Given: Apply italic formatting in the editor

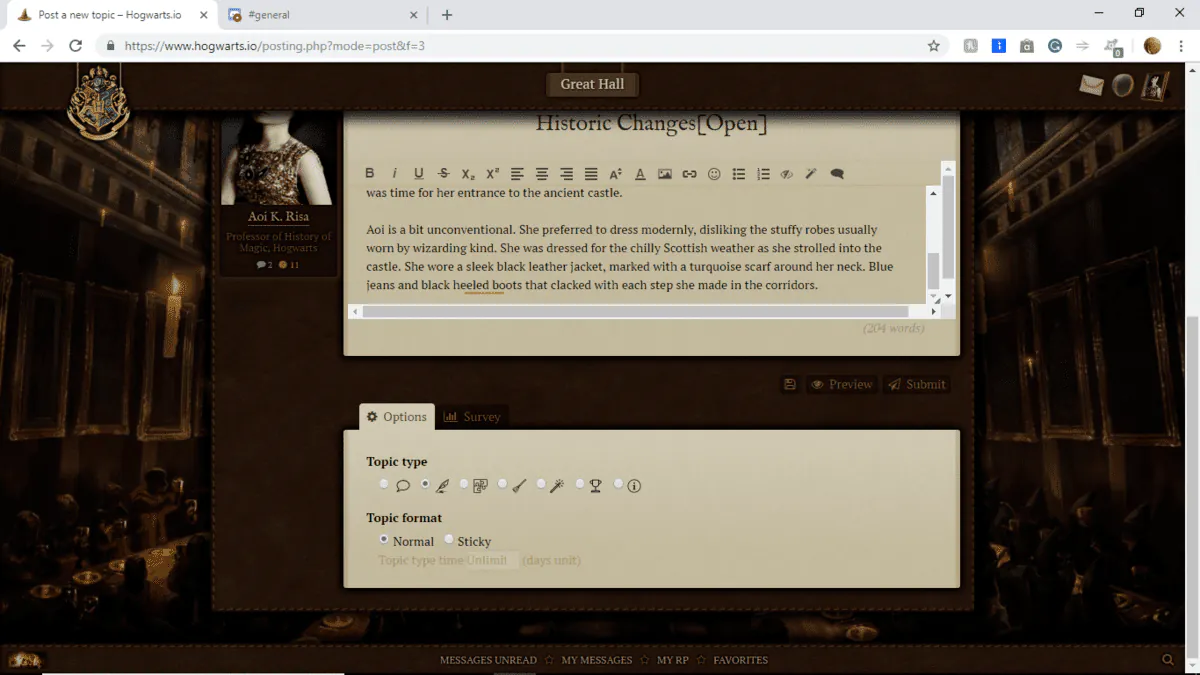Looking at the screenshot, I should point(394,174).
